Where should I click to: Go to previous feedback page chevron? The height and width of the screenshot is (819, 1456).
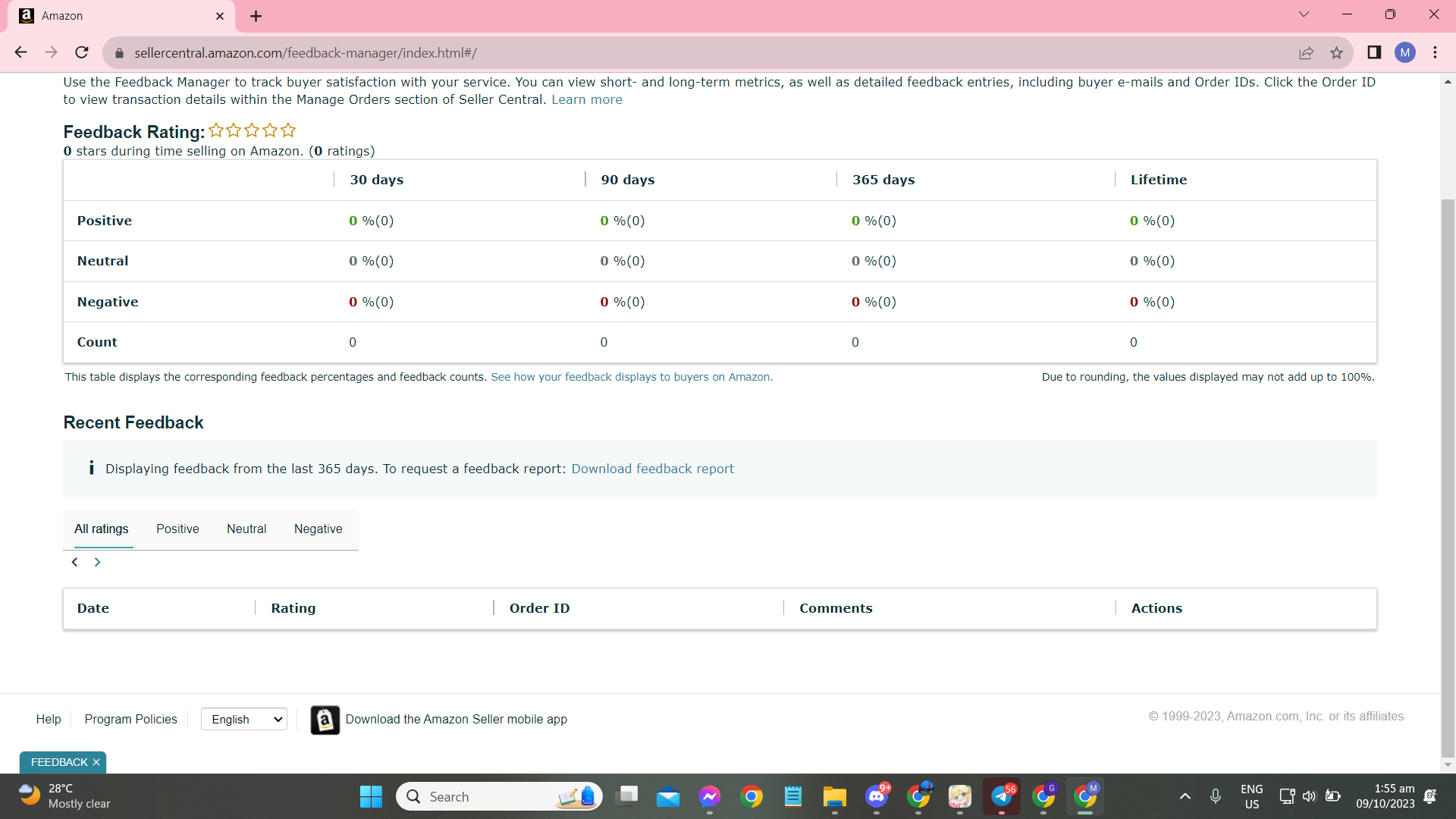[x=74, y=562]
